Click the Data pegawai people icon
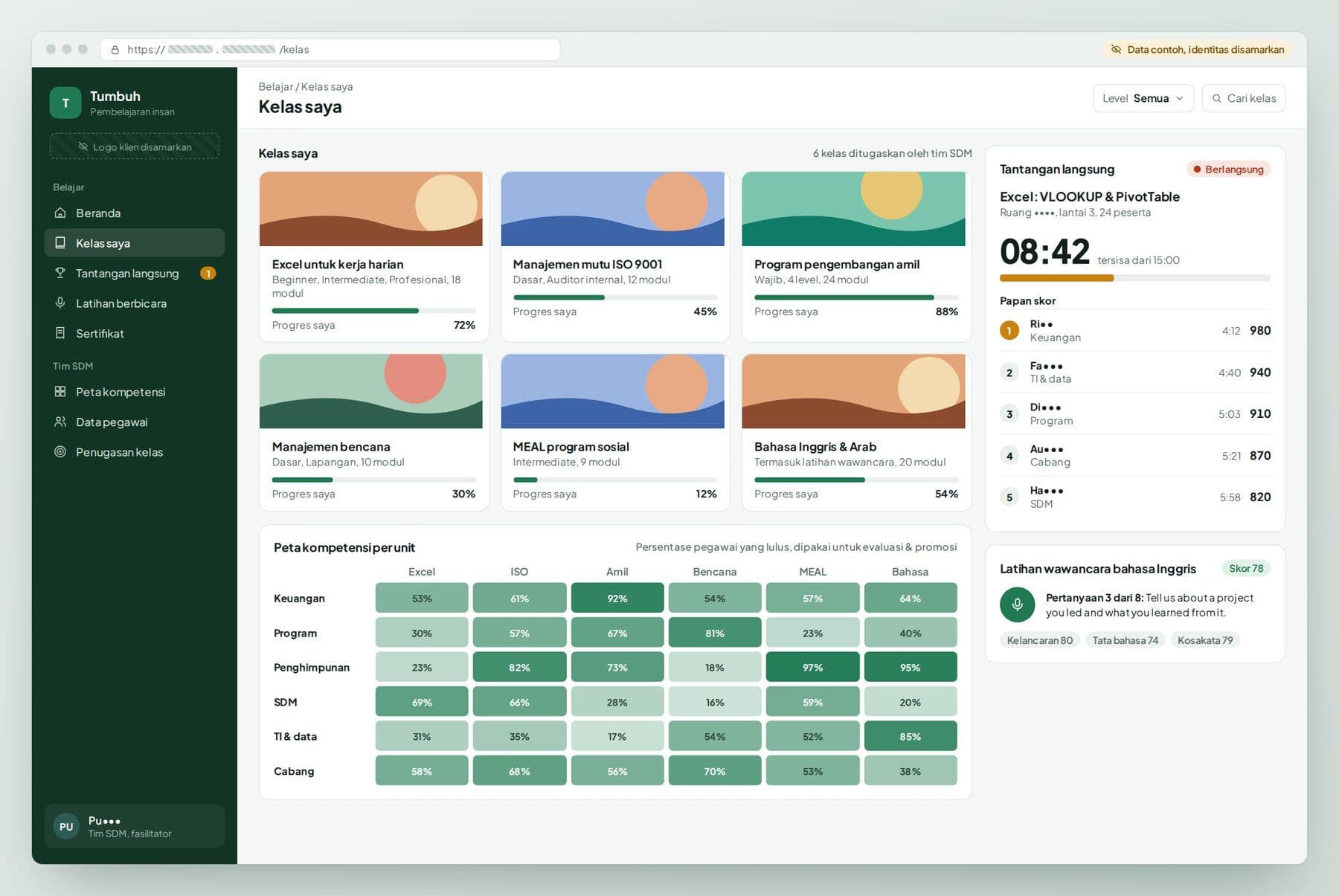 click(x=60, y=422)
